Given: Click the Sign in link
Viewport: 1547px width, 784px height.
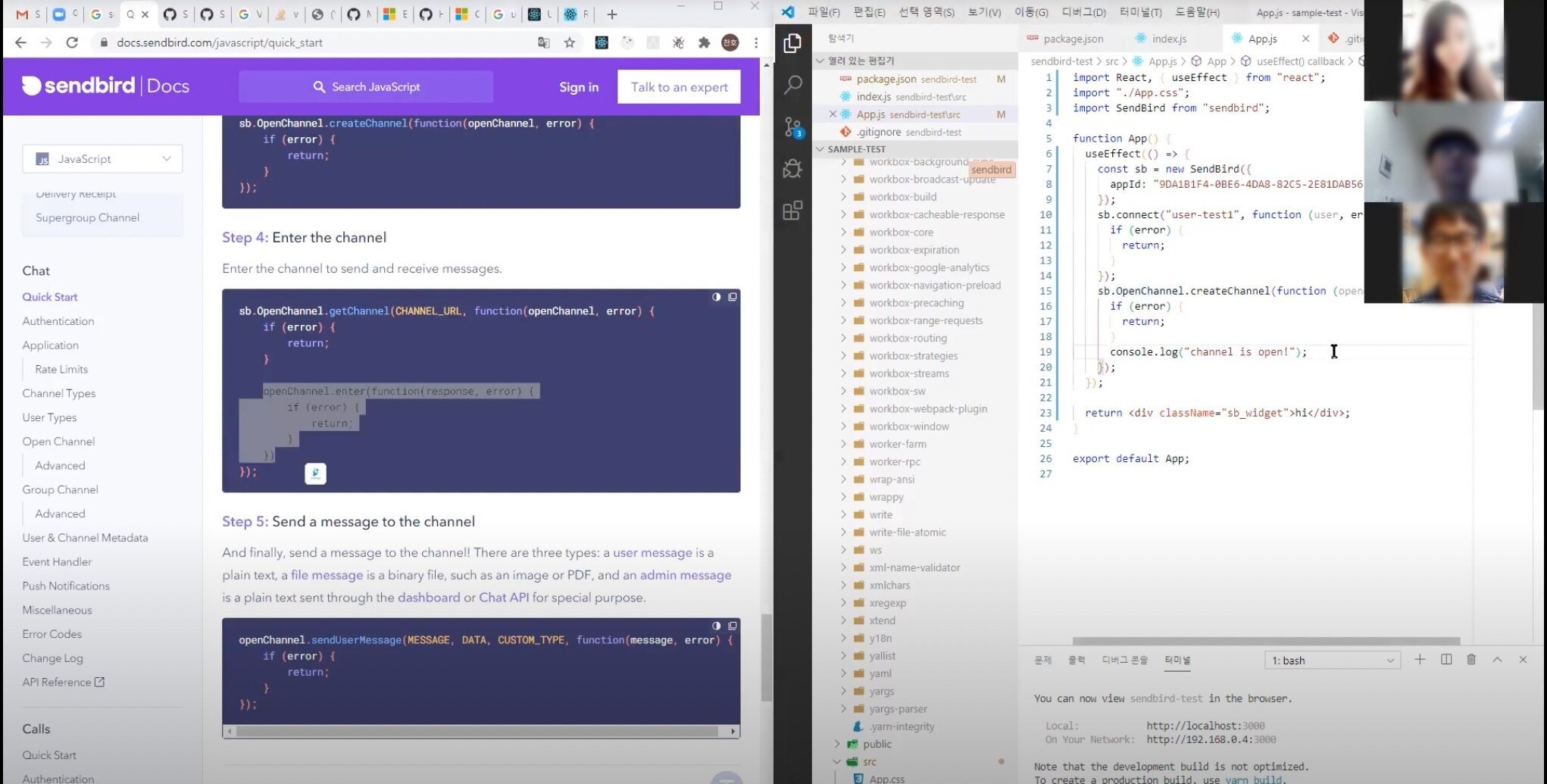Looking at the screenshot, I should pyautogui.click(x=579, y=87).
